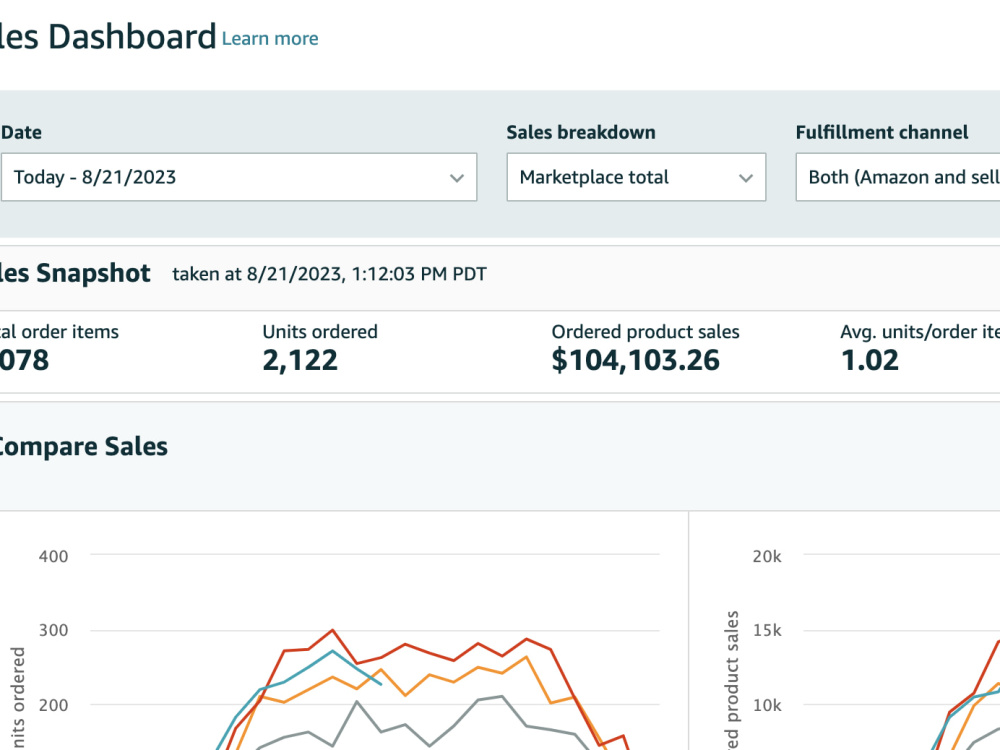Click the red line peak on units chart
The image size is (1000, 750).
332,631
